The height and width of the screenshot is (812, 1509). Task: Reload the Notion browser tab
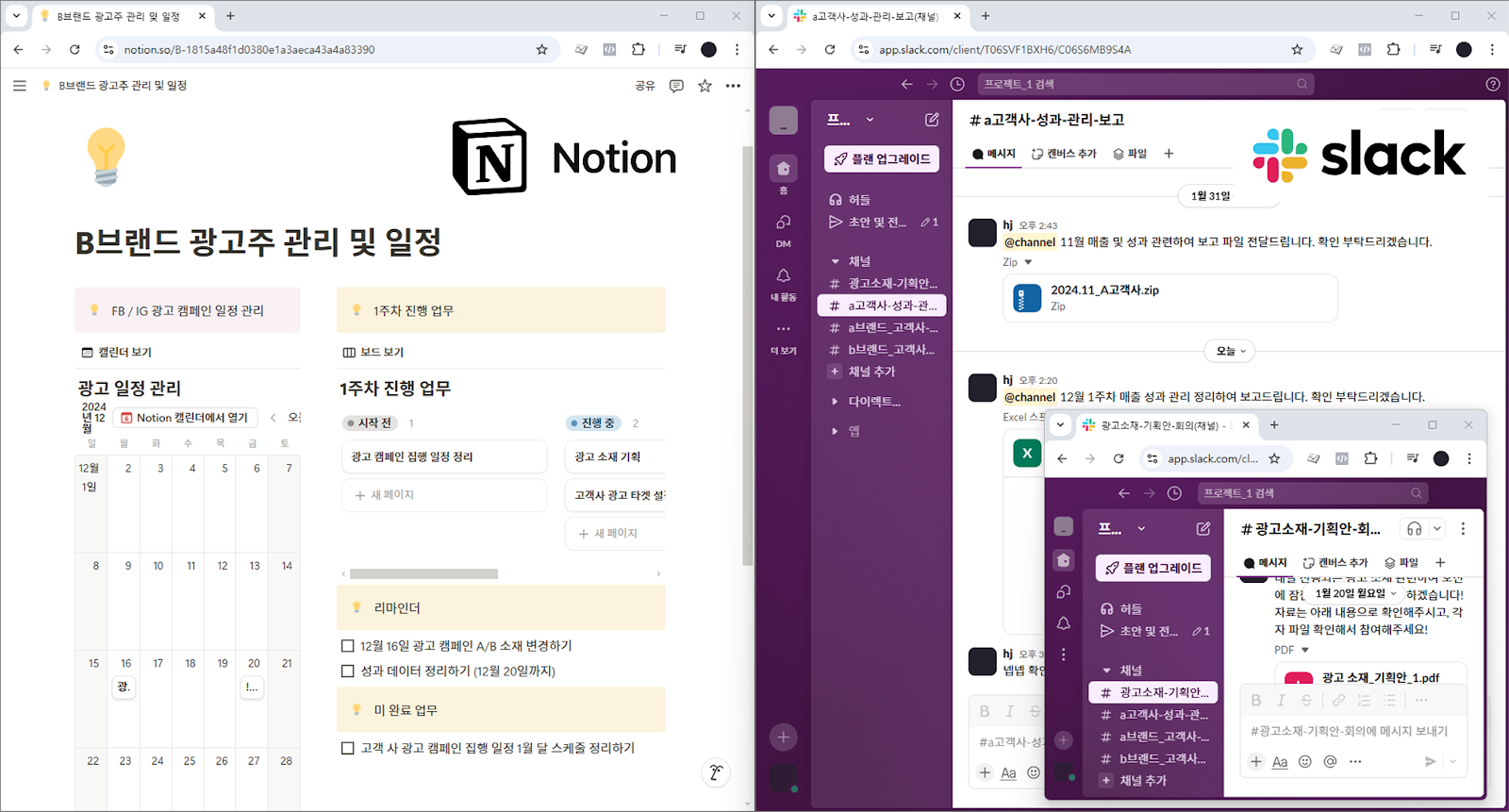tap(75, 50)
